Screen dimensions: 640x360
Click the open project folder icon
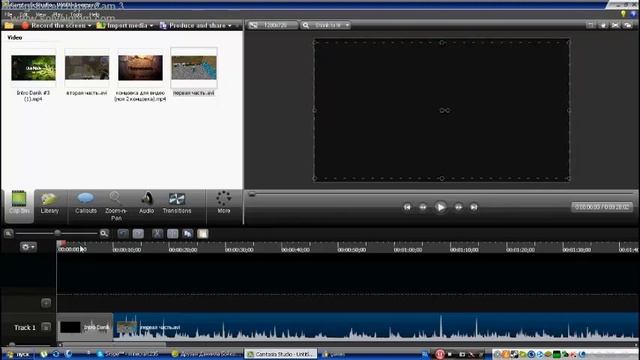pos(9,25)
